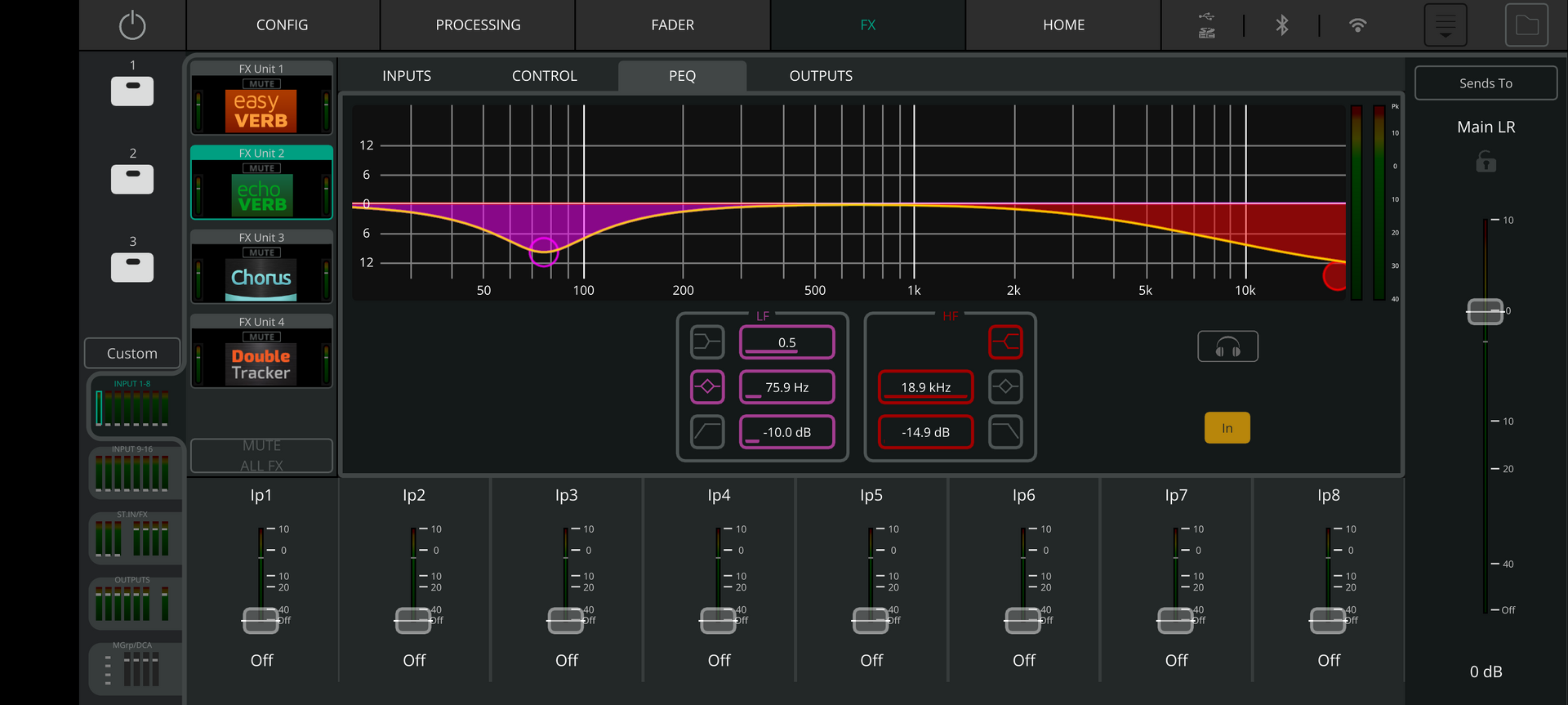Open the FADER tab
Viewport: 1568px width, 705px height.
coord(673,25)
